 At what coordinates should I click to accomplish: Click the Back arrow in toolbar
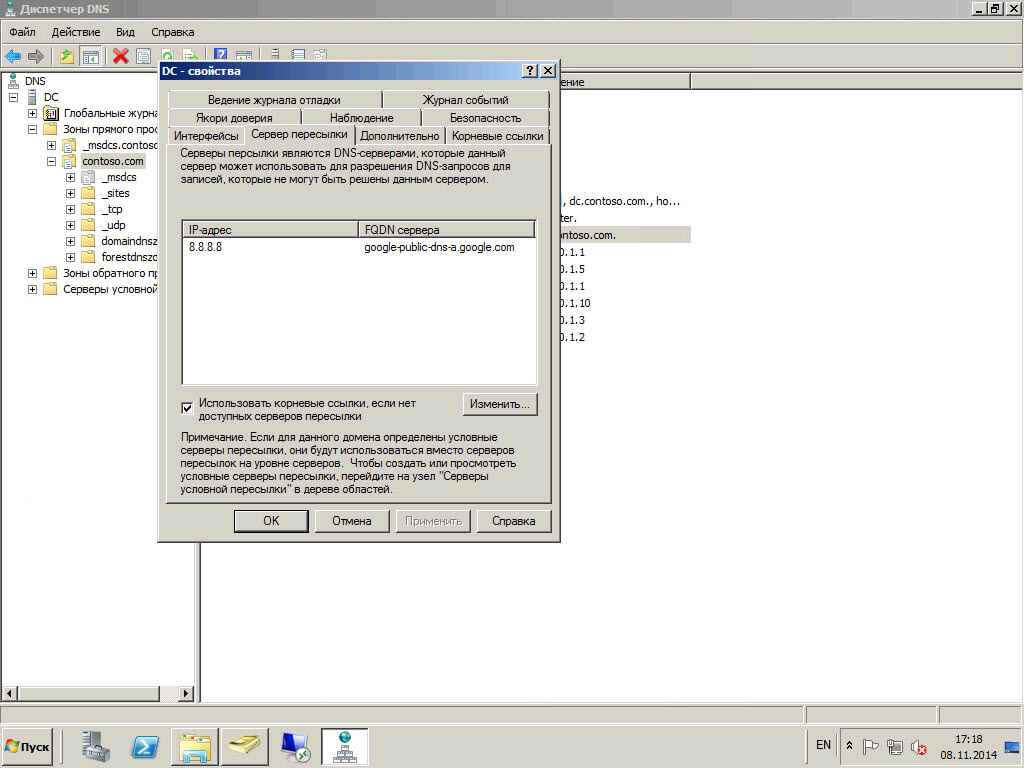pos(13,56)
